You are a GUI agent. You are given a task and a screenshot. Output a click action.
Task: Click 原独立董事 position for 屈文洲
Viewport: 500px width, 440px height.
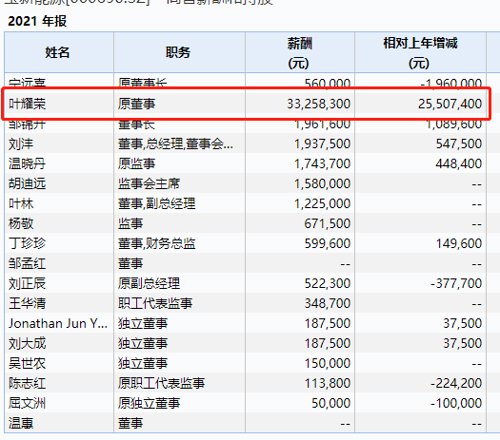point(149,403)
